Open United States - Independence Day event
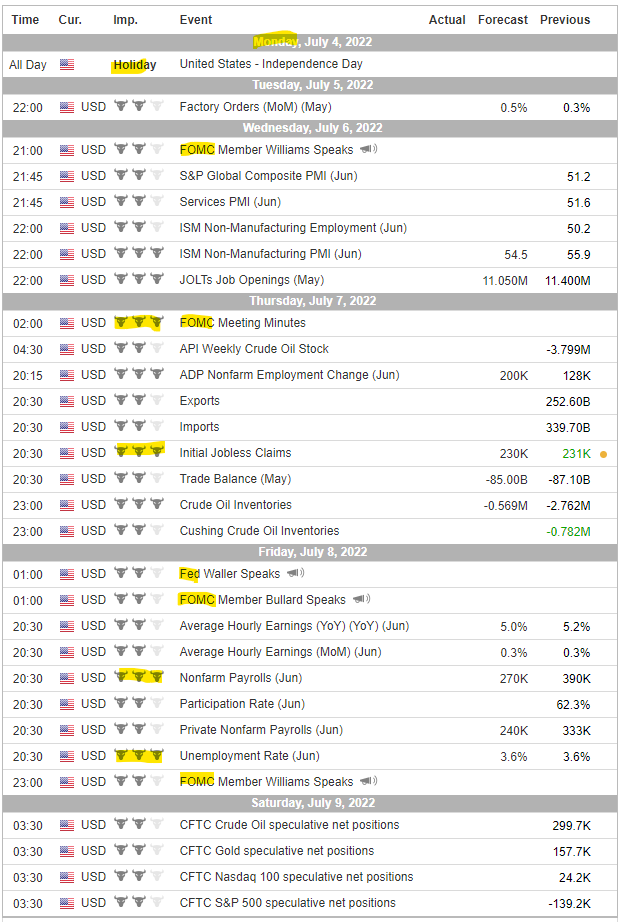 pyautogui.click(x=271, y=64)
